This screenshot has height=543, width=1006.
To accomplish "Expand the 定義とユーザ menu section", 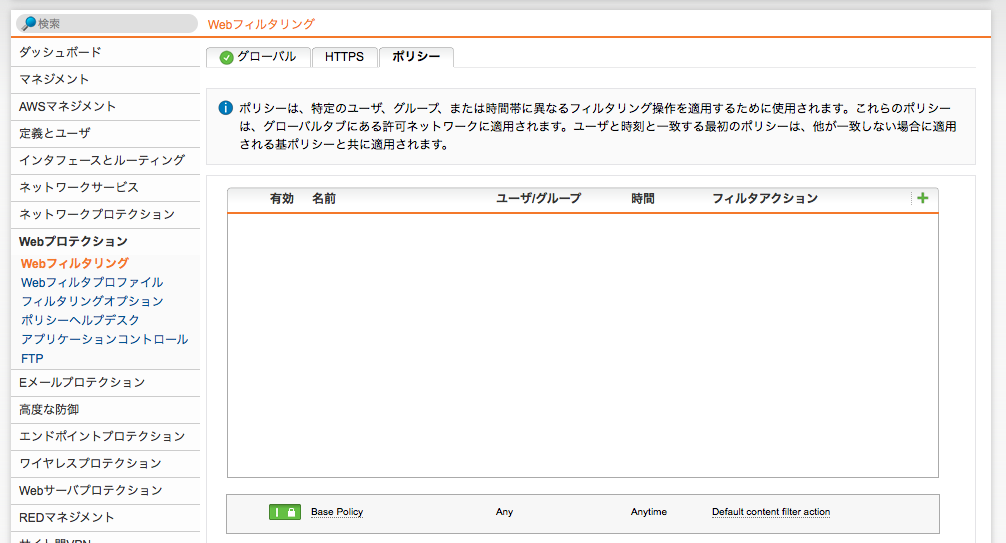I will 55,133.
